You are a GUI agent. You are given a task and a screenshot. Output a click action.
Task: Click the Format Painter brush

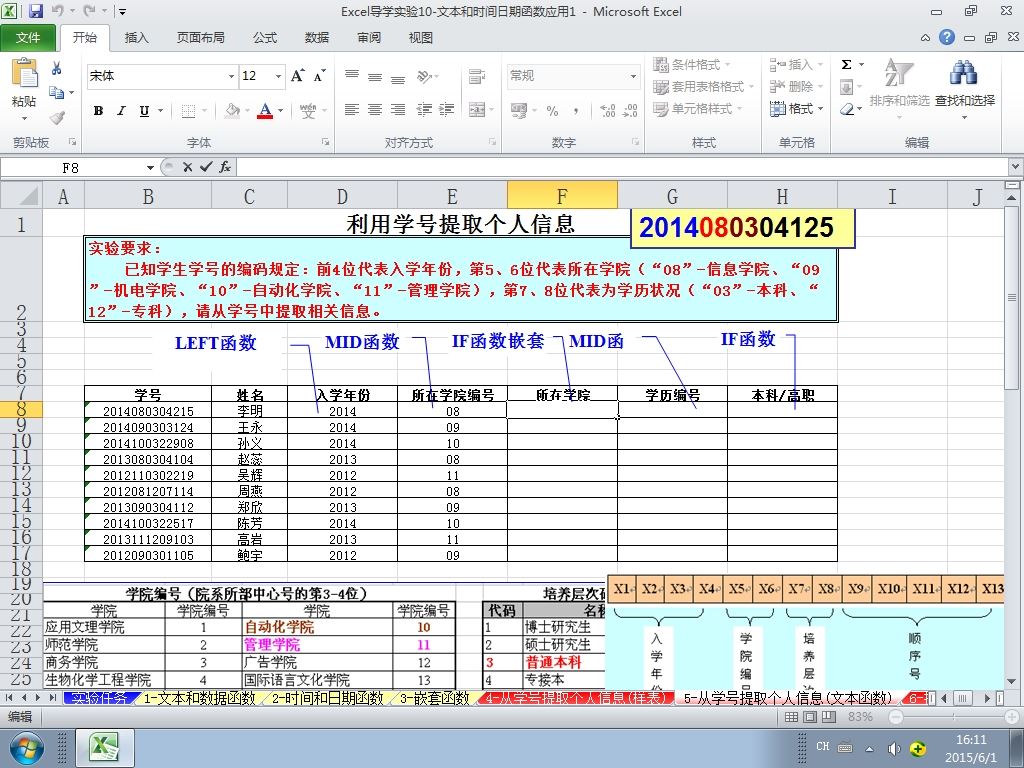57,118
